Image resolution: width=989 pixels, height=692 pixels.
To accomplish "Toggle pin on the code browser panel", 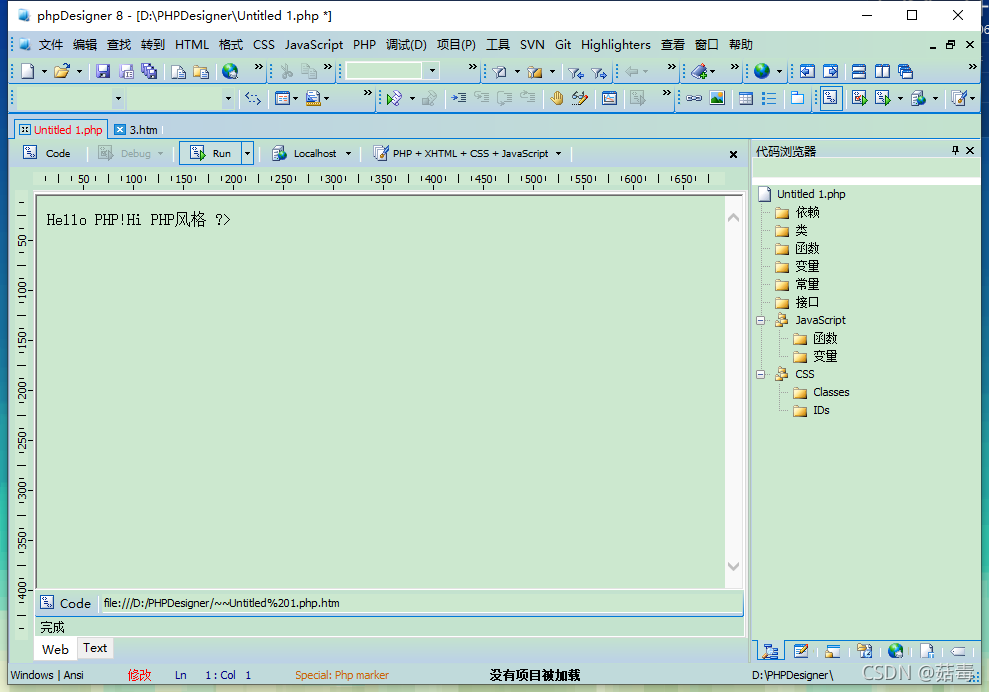I will click(955, 150).
